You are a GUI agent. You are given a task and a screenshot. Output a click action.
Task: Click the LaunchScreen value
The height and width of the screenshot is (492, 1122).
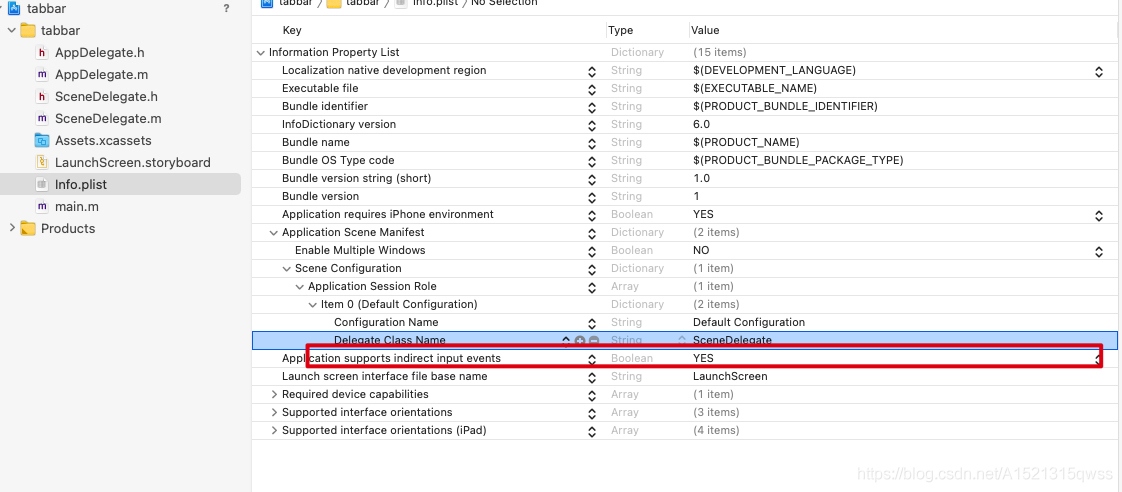(730, 376)
